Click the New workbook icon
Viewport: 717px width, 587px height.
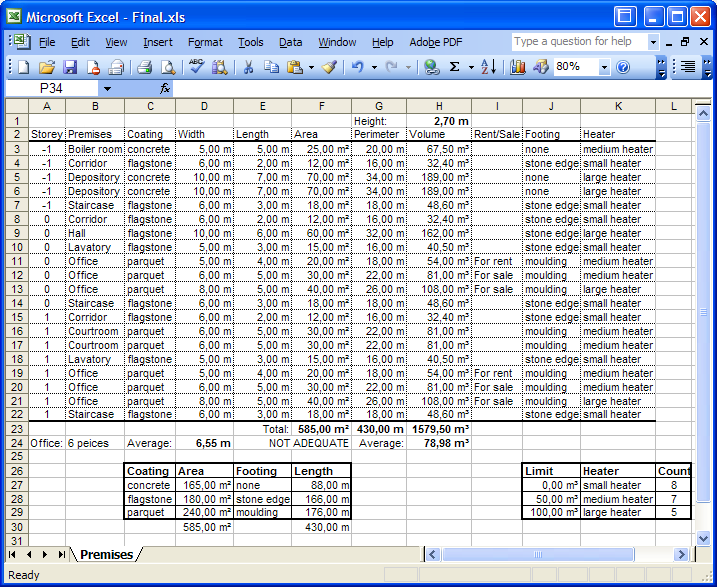point(23,68)
